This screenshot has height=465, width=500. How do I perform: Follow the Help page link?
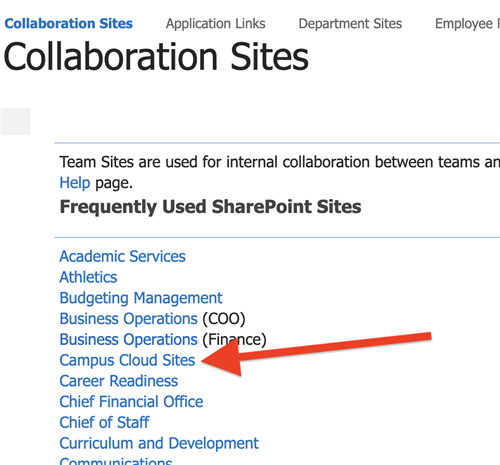[75, 183]
